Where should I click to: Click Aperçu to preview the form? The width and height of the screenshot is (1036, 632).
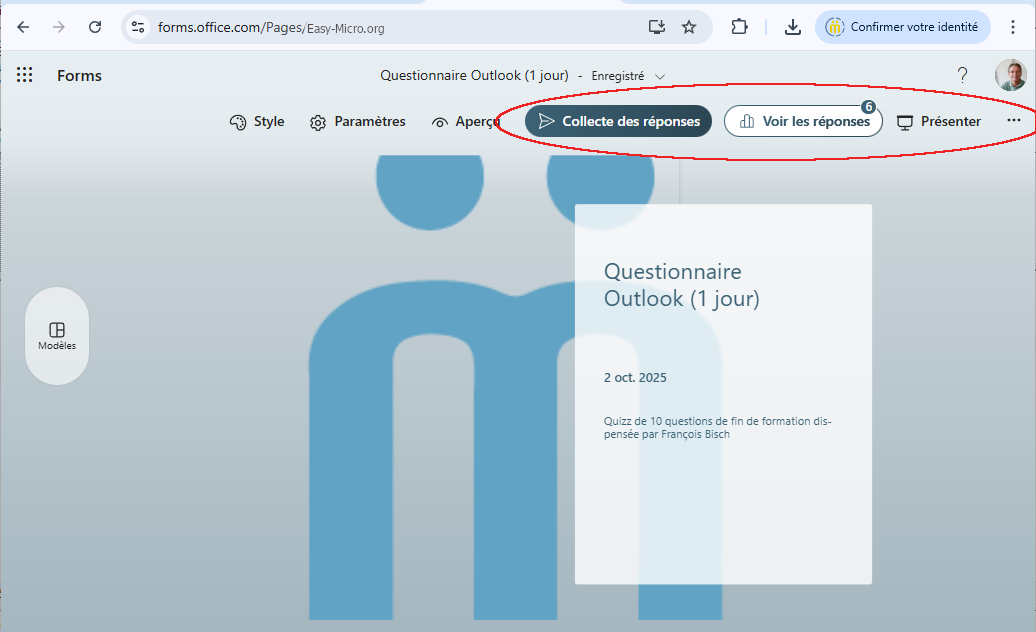click(465, 122)
